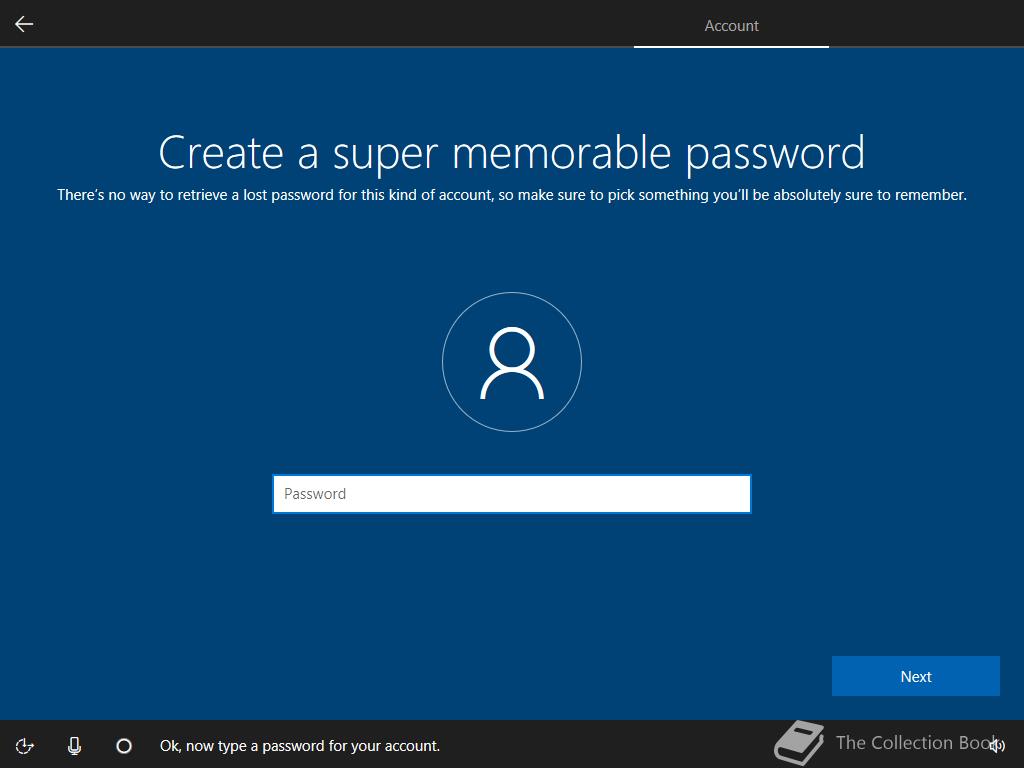Toggle the Cortana microphone icon
The width and height of the screenshot is (1024, 768).
click(x=74, y=746)
